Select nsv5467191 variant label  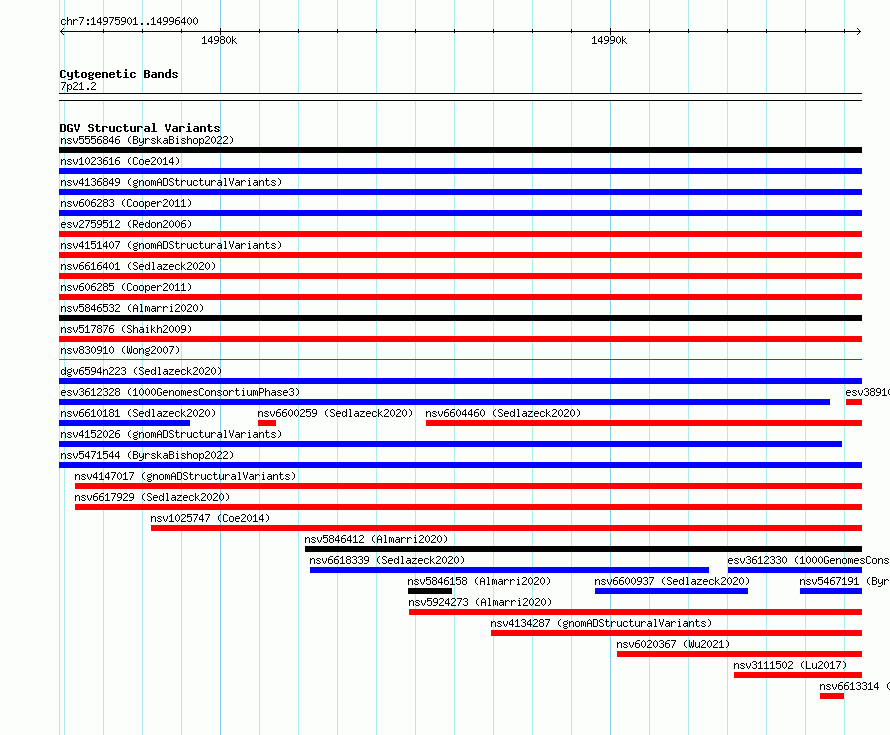point(845,581)
